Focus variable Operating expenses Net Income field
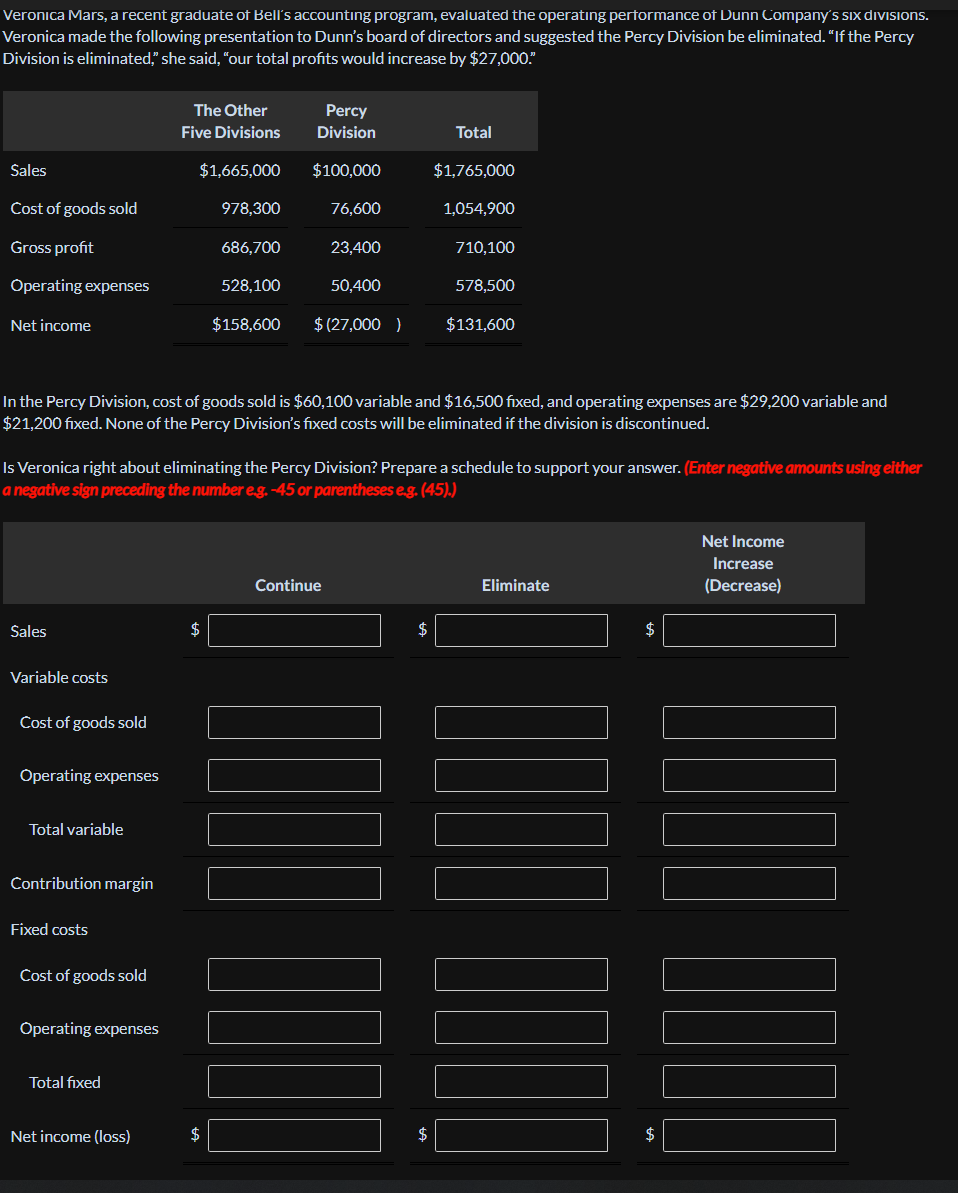958x1193 pixels. click(x=749, y=775)
